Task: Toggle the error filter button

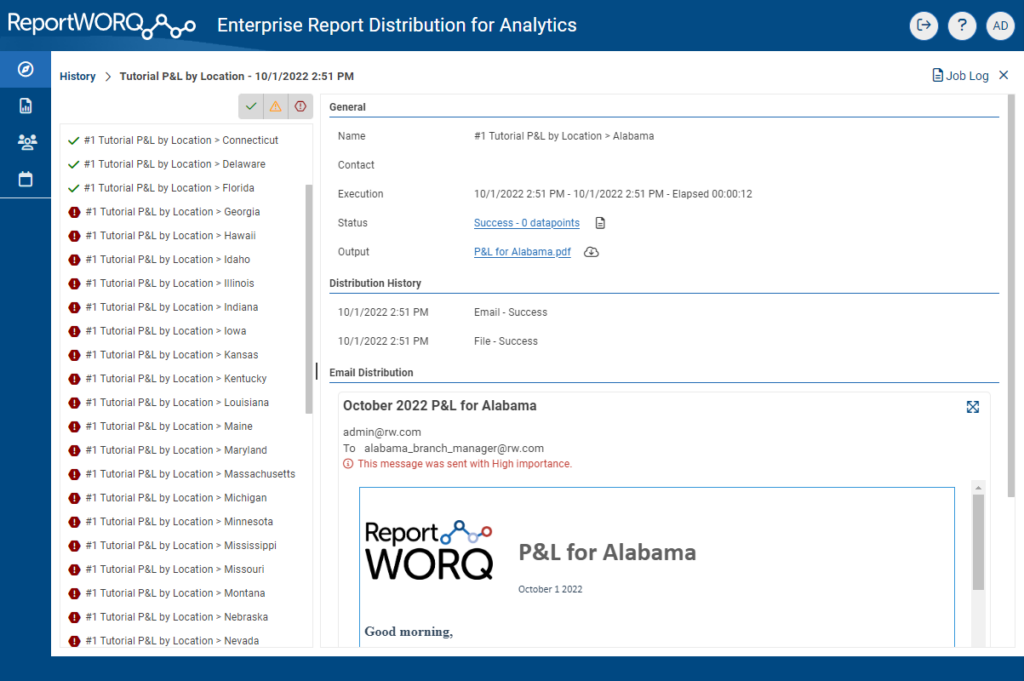Action: (x=300, y=106)
